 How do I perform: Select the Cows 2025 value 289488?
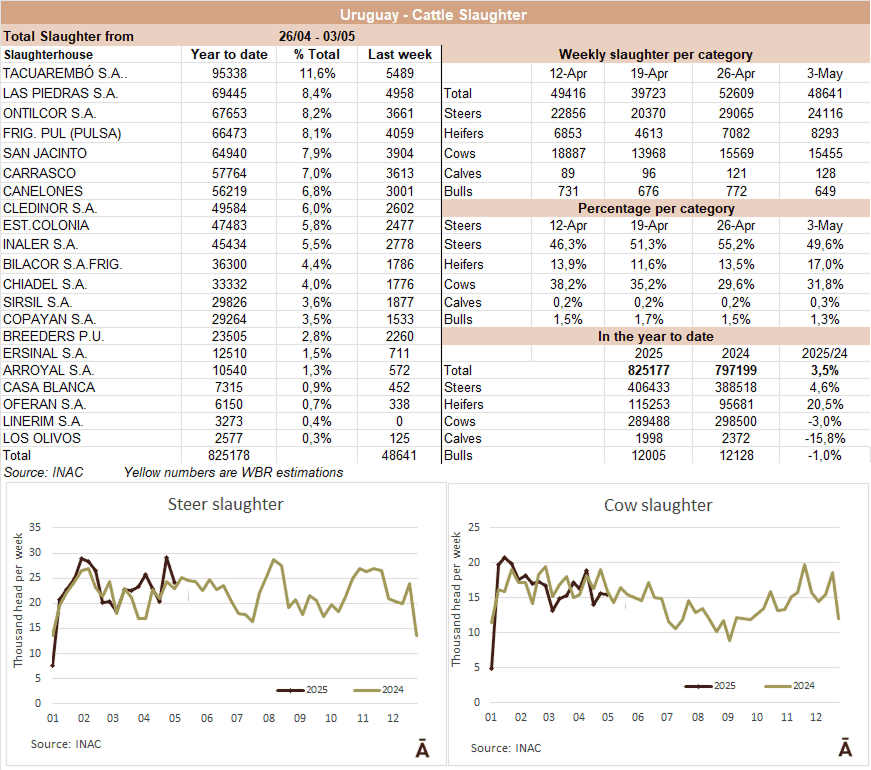(648, 422)
